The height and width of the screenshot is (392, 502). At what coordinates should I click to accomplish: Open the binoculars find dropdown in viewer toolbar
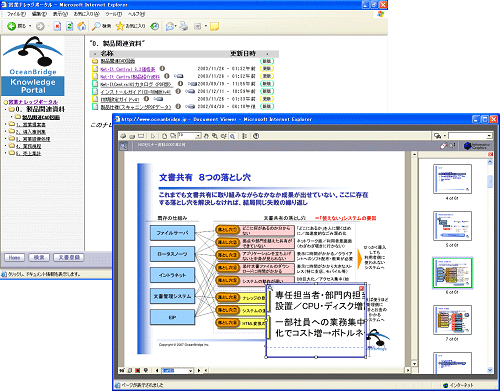pyautogui.click(x=445, y=136)
